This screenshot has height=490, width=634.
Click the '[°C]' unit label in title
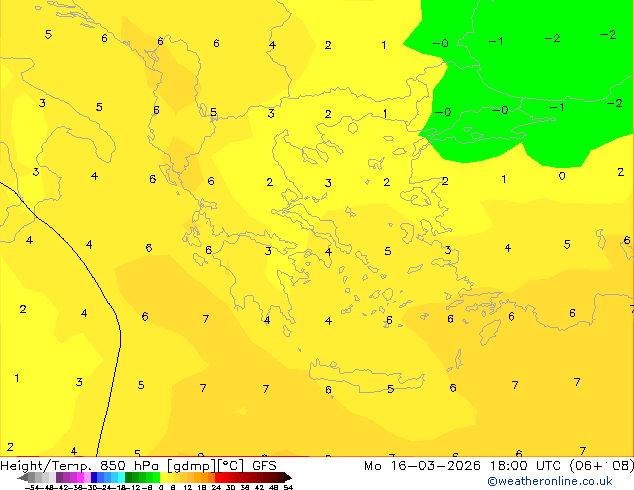click(230, 466)
